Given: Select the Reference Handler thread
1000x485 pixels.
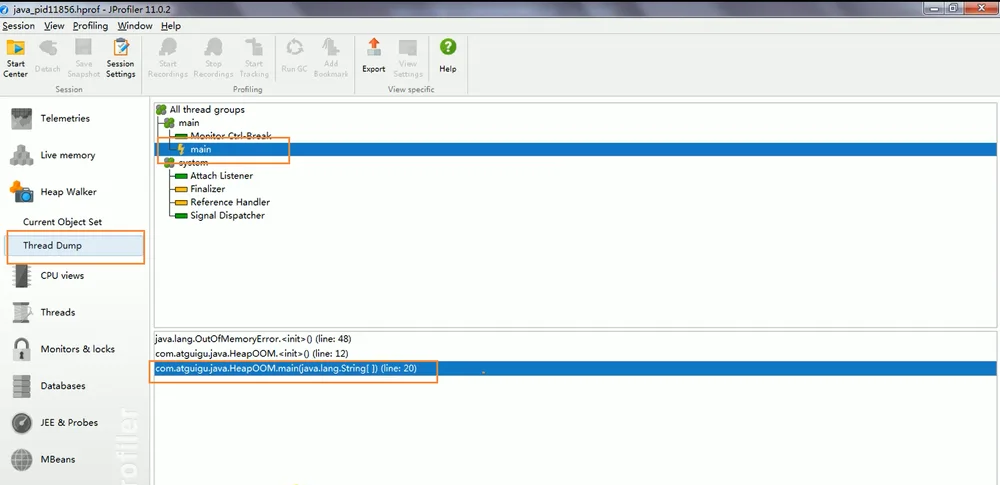Looking at the screenshot, I should (230, 202).
